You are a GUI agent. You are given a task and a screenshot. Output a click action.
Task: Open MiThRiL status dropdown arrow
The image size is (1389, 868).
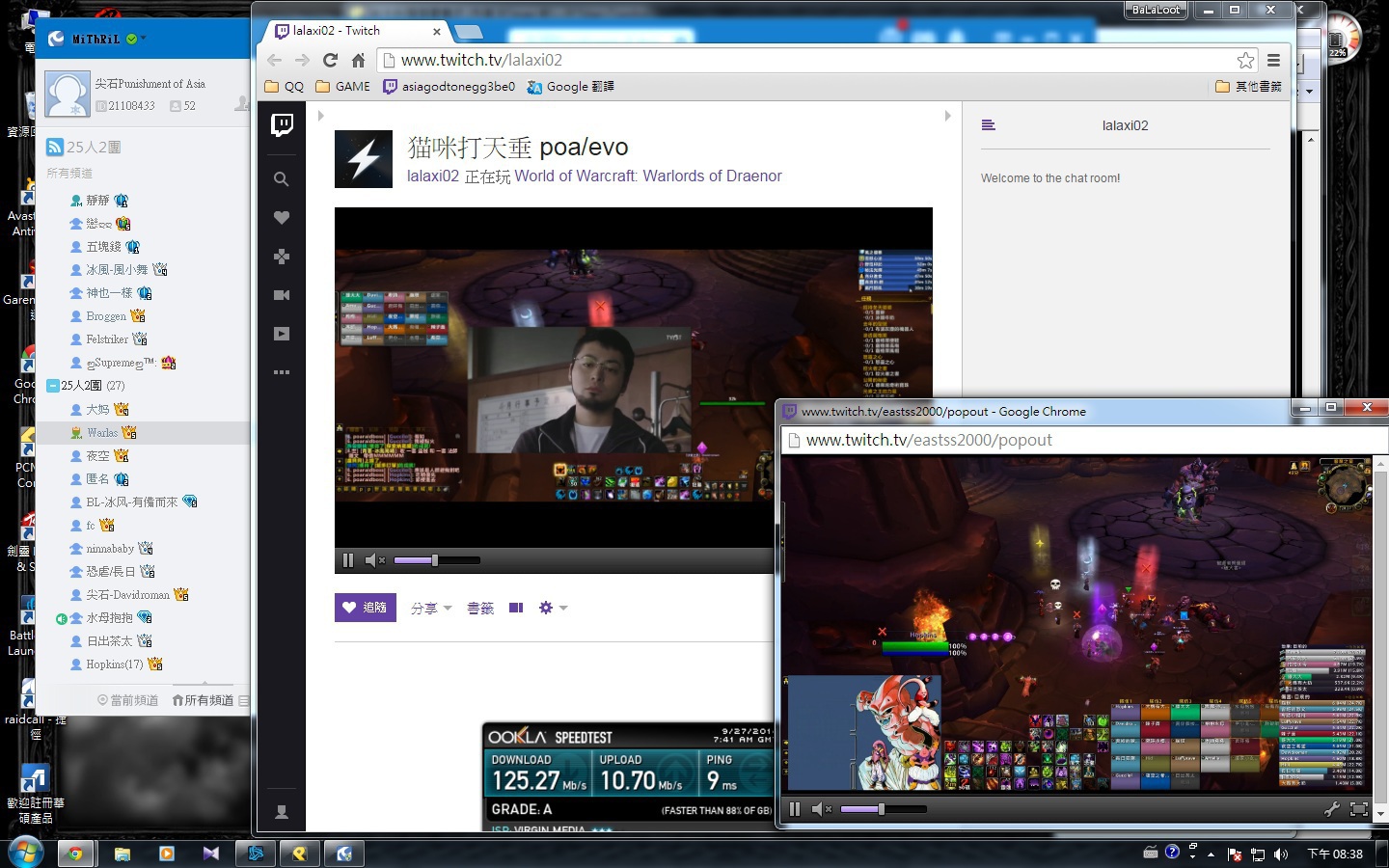[x=144, y=39]
